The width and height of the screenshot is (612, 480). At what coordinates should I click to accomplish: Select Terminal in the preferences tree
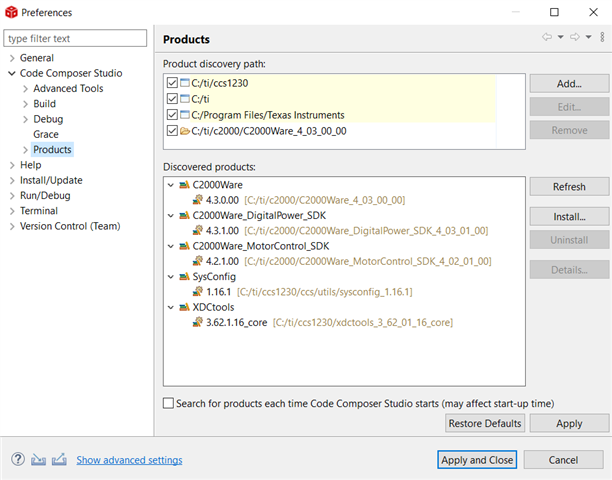(x=39, y=211)
